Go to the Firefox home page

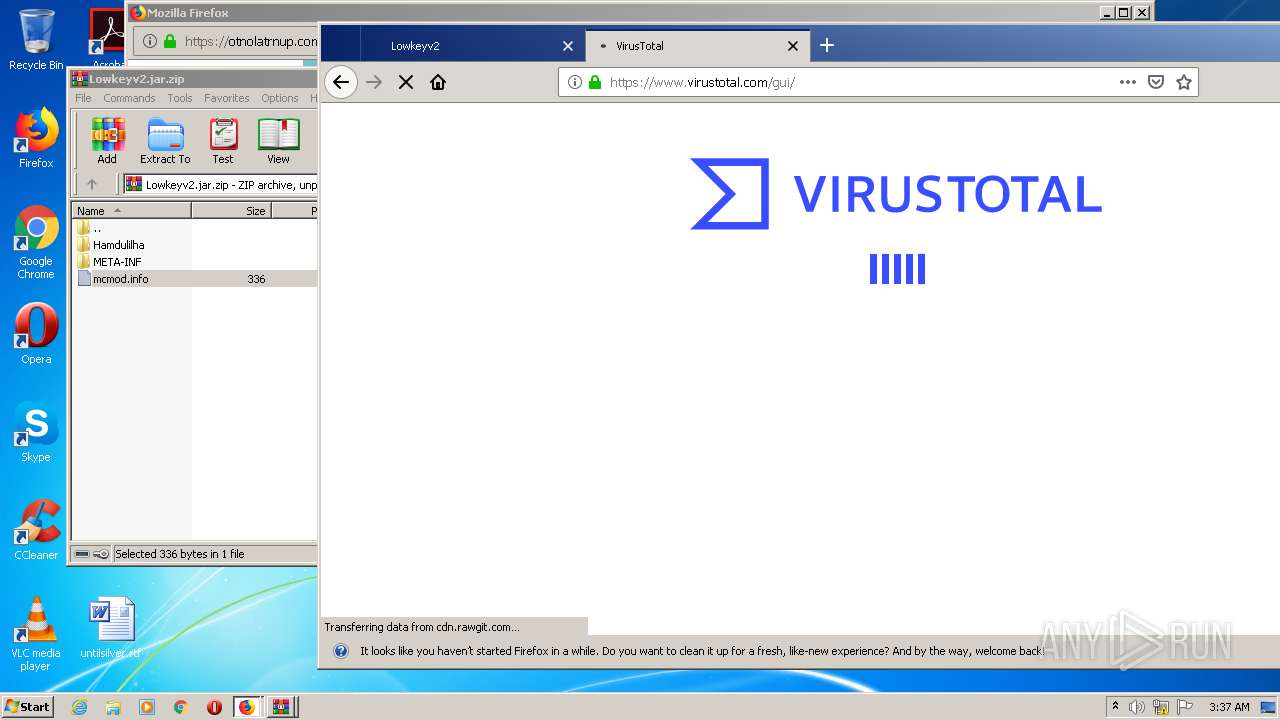[438, 82]
